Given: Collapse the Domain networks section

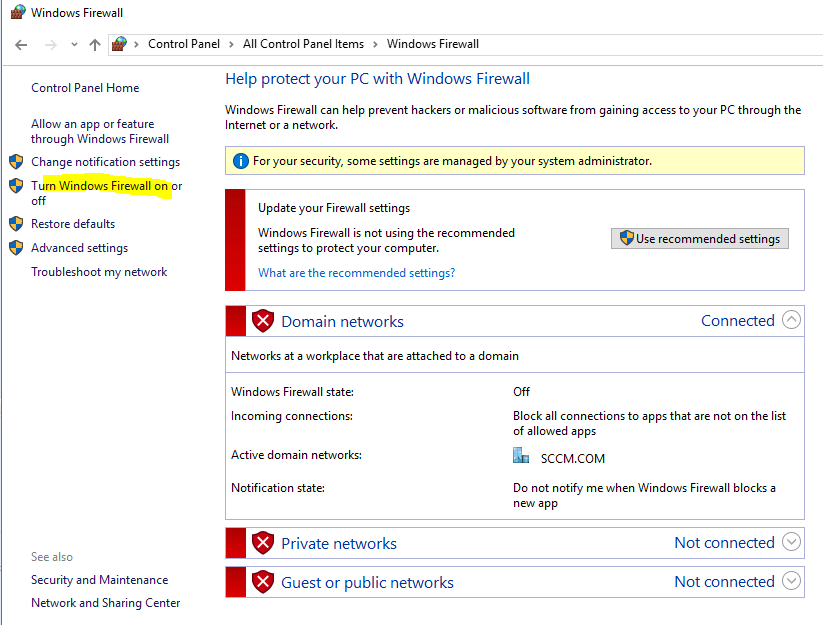Looking at the screenshot, I should click(x=791, y=320).
